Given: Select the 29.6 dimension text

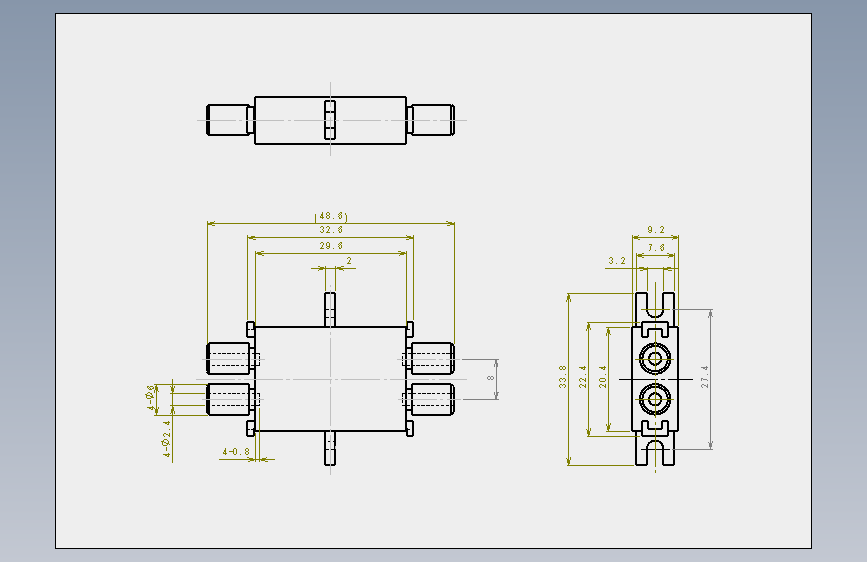Looking at the screenshot, I should coord(331,246).
